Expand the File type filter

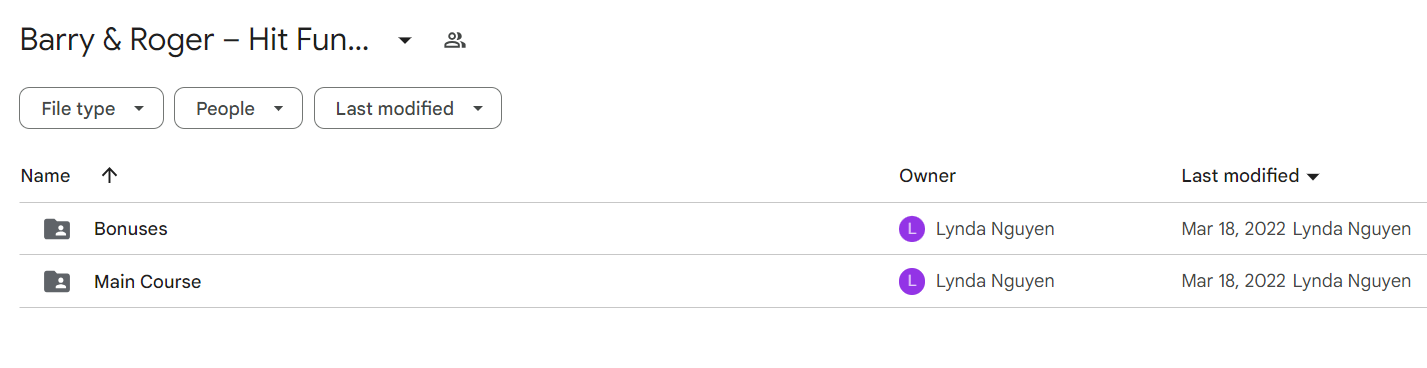[91, 108]
